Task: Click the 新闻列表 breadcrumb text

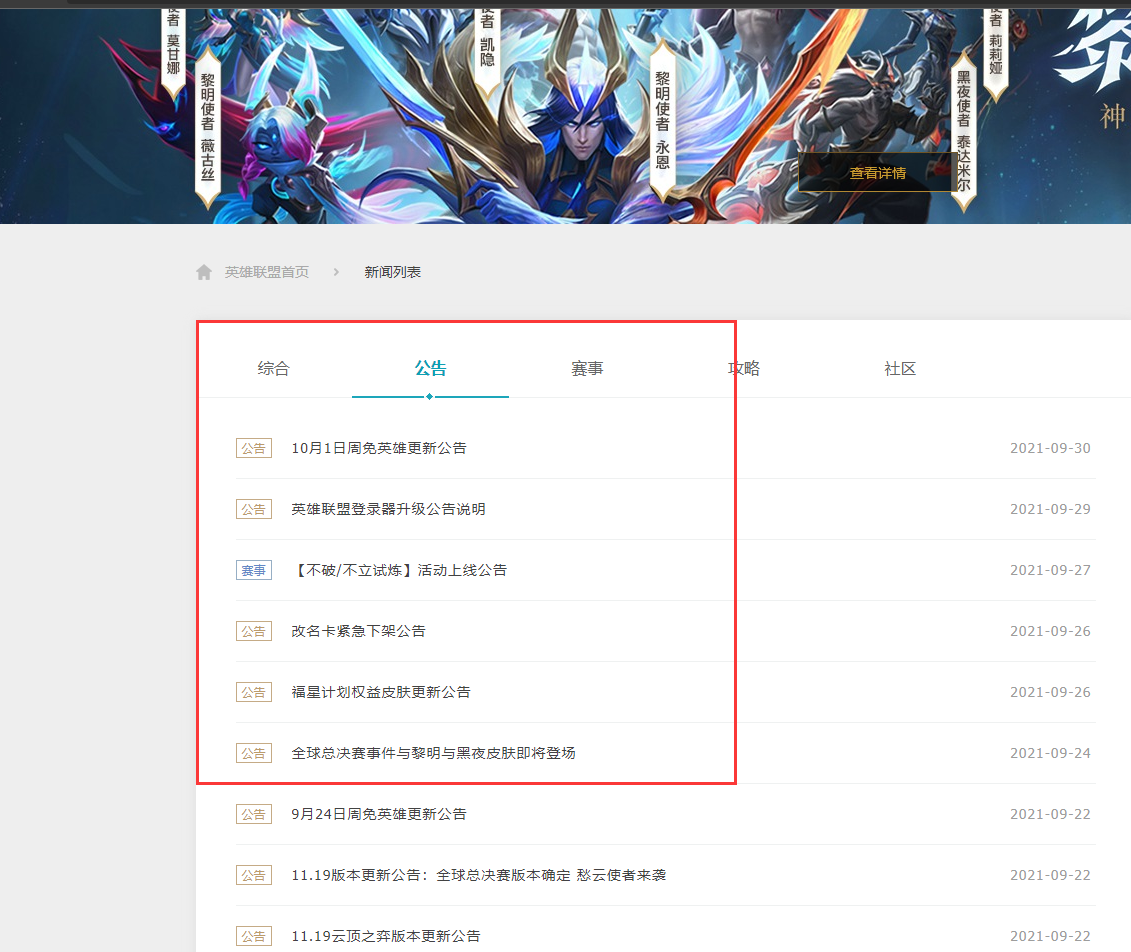Action: pos(392,272)
